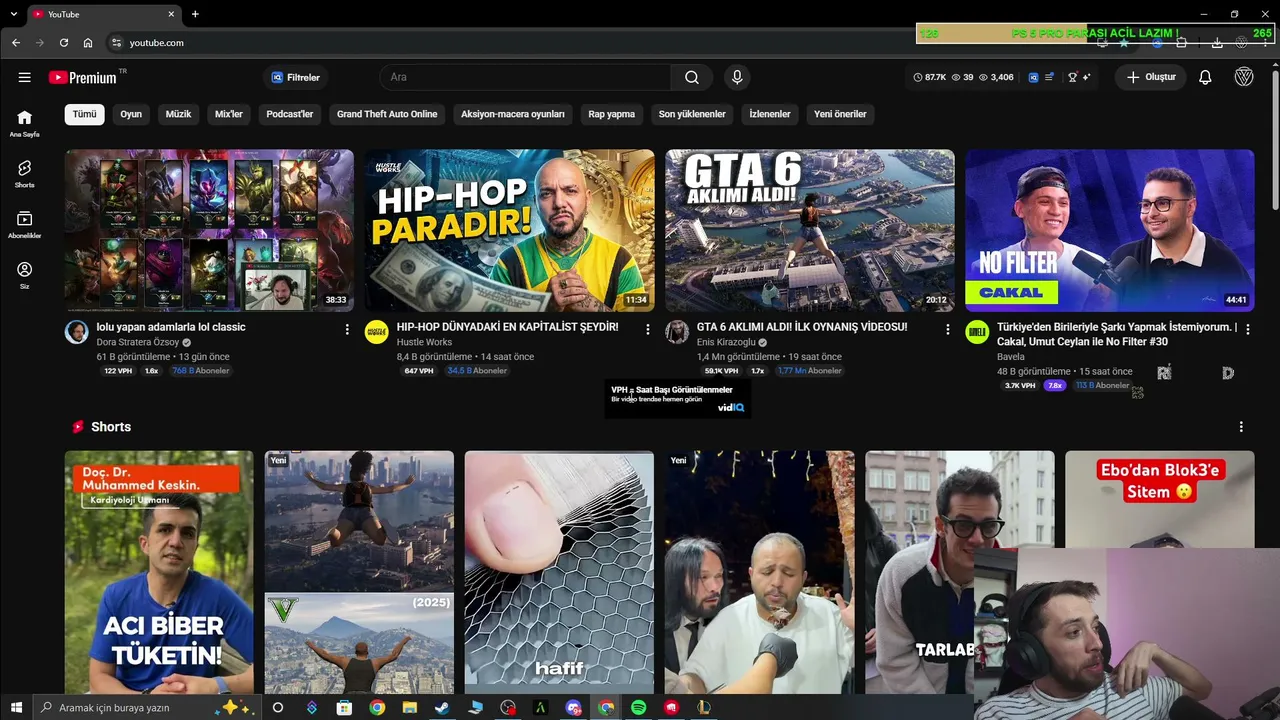
Task: Open more options for GTA 6 AKLIMI ALDI video
Action: pos(947,329)
